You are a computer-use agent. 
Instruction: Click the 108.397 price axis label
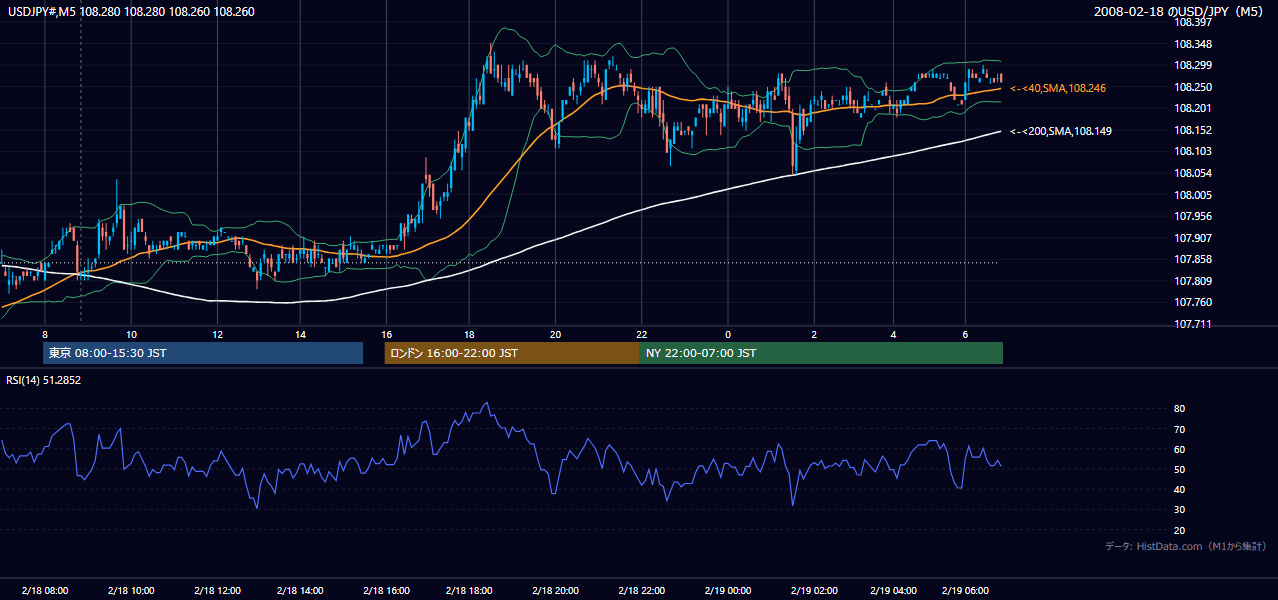(1193, 22)
